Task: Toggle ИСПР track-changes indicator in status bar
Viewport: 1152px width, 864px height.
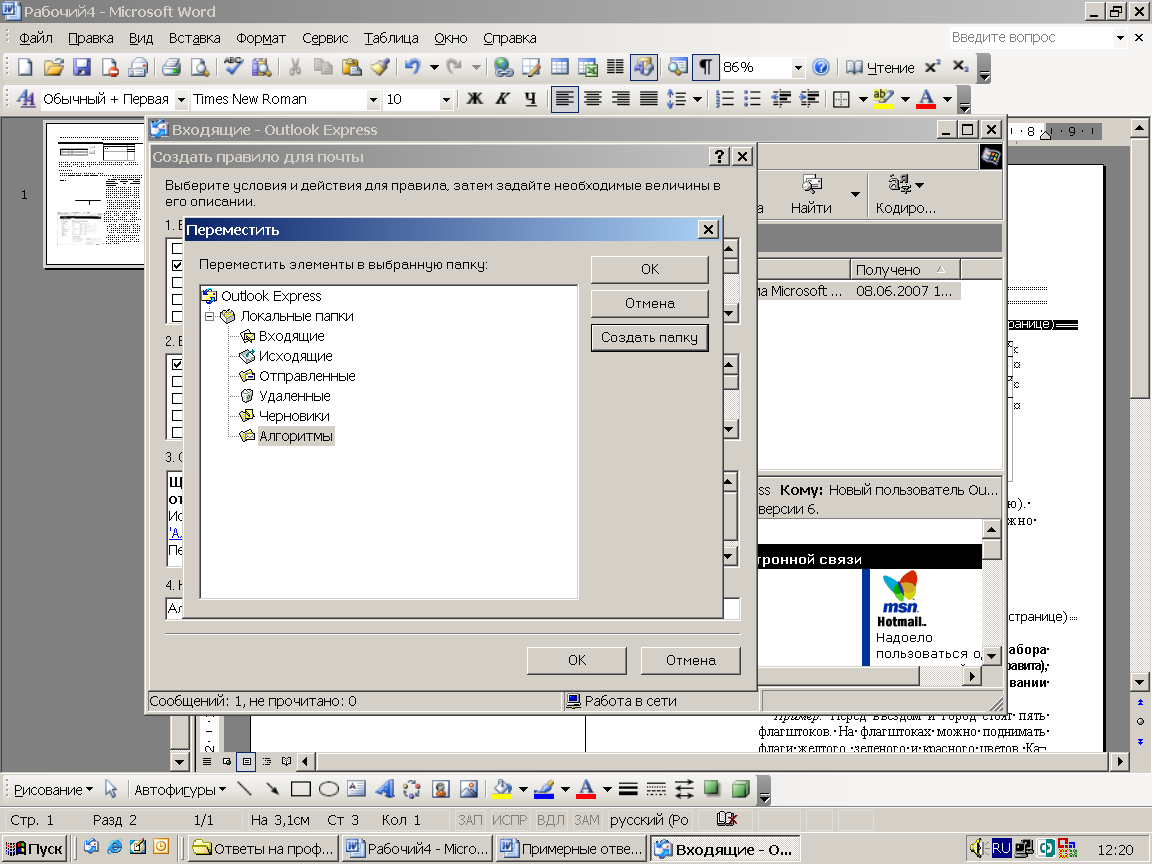Action: tap(510, 820)
